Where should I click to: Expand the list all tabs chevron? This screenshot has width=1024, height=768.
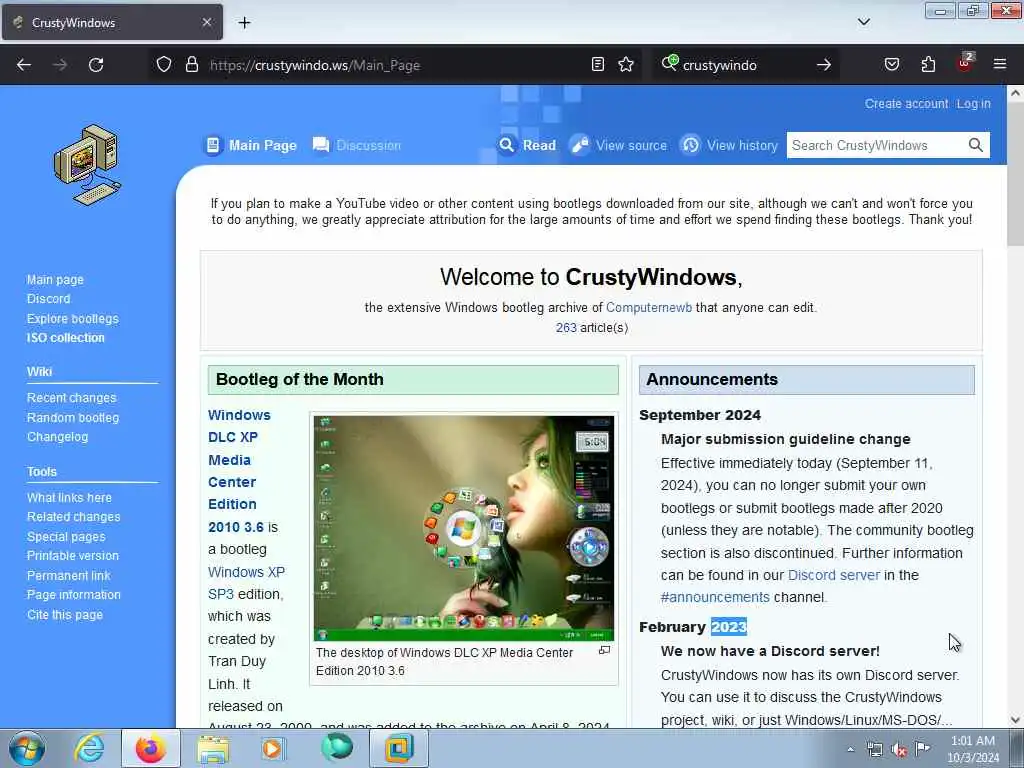(x=863, y=22)
